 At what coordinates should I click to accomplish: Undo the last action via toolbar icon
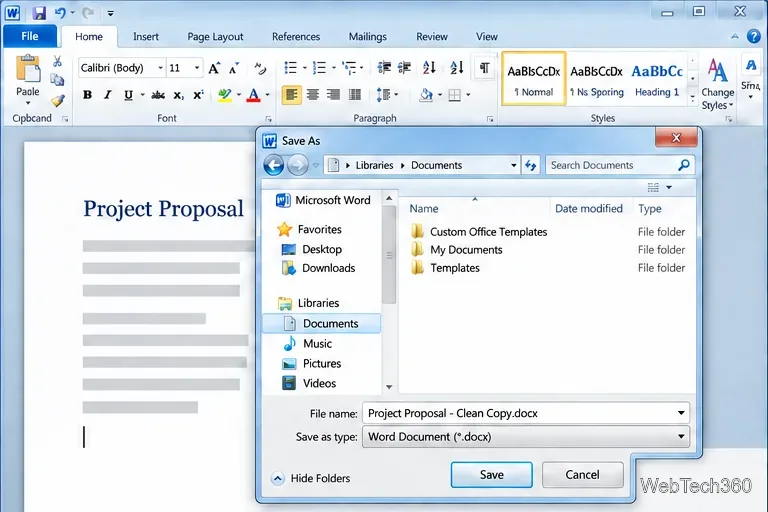point(60,13)
